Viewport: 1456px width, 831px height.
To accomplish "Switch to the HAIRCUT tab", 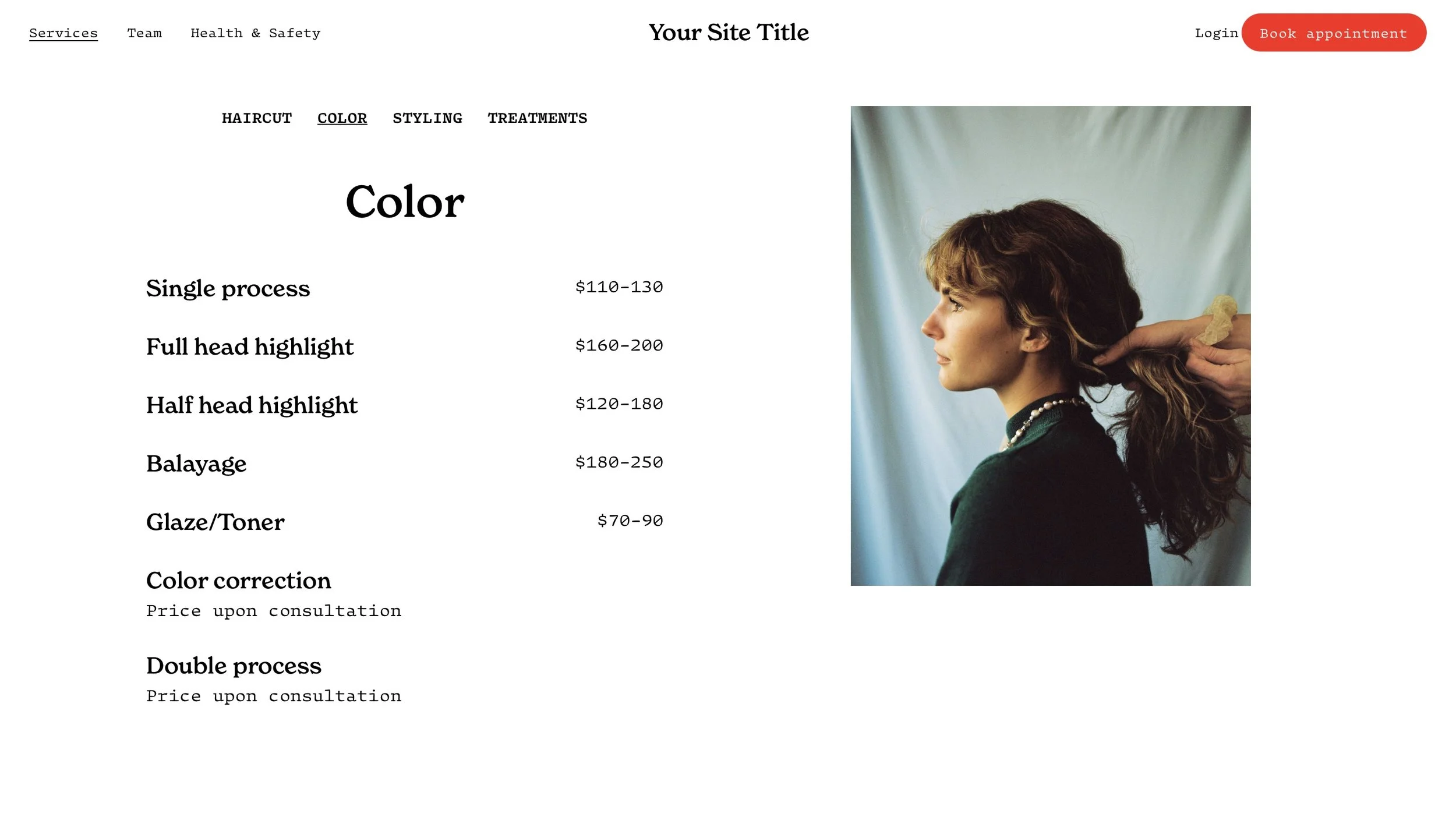I will click(x=257, y=118).
